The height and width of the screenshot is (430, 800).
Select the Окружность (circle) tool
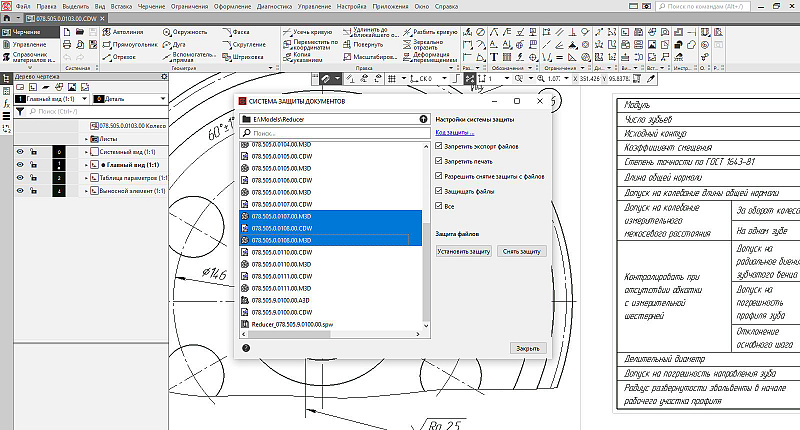(179, 32)
